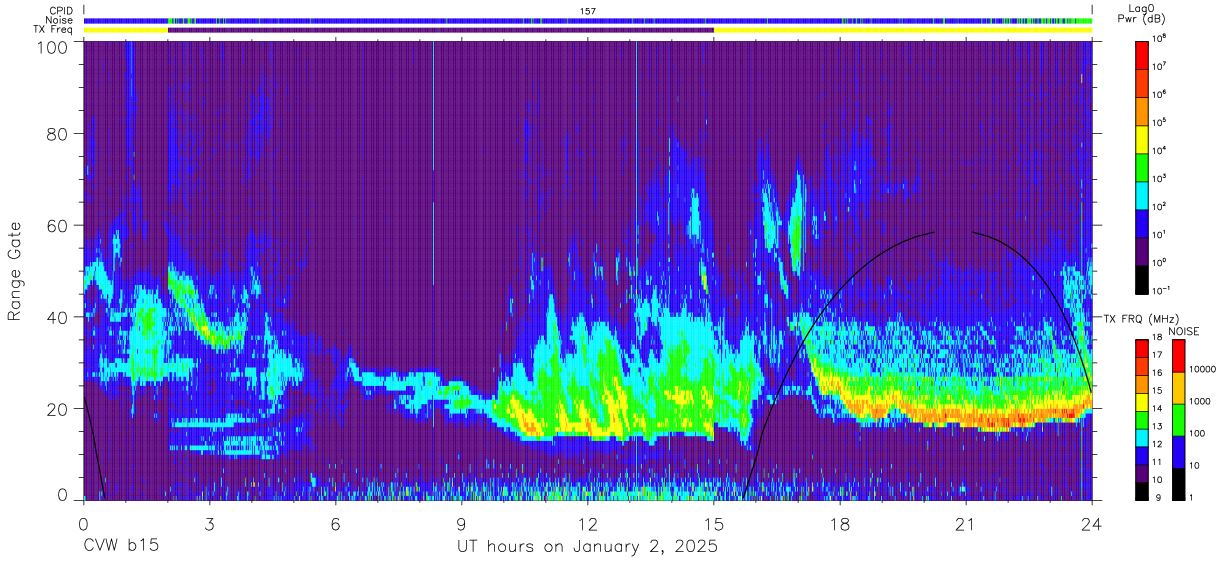Click the noise scale label 100
This screenshot has height=567, width=1228.
[x=1199, y=434]
